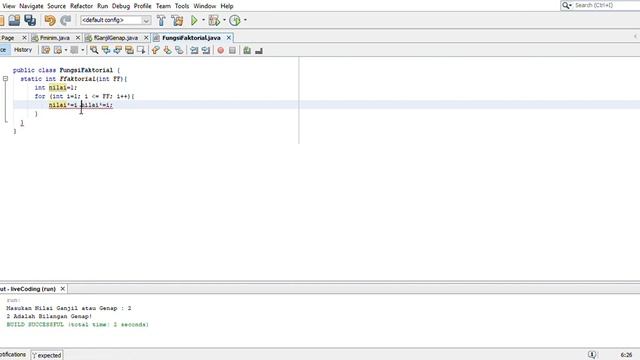Open the Run Project dropdown arrow
The image size is (640, 360).
(203, 20)
